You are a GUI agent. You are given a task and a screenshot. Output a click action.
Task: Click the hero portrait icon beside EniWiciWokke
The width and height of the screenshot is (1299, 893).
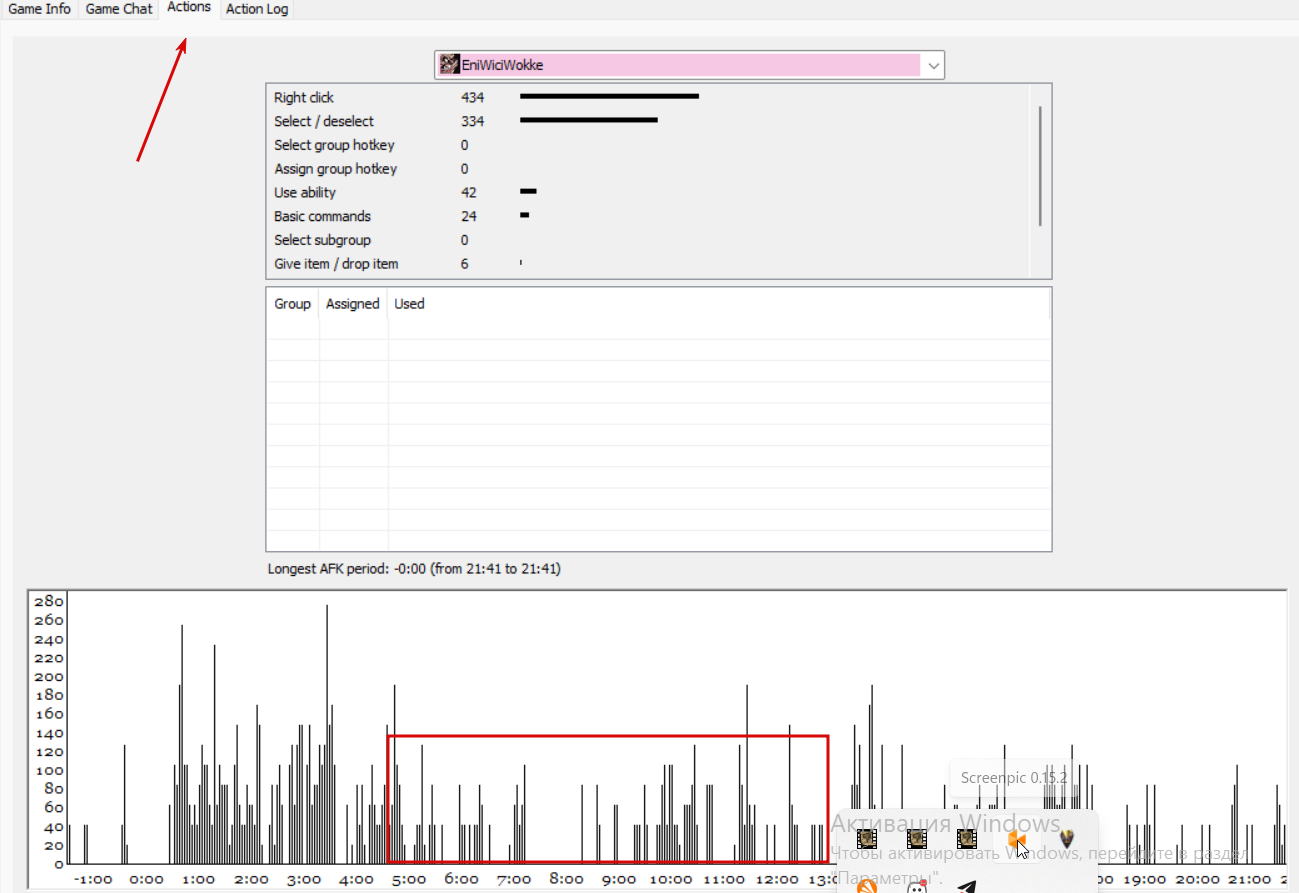(450, 65)
